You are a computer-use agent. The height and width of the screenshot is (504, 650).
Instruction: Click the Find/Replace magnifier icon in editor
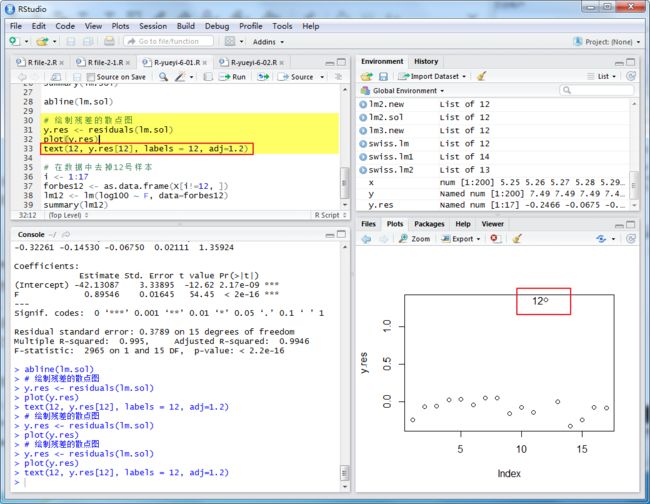163,77
